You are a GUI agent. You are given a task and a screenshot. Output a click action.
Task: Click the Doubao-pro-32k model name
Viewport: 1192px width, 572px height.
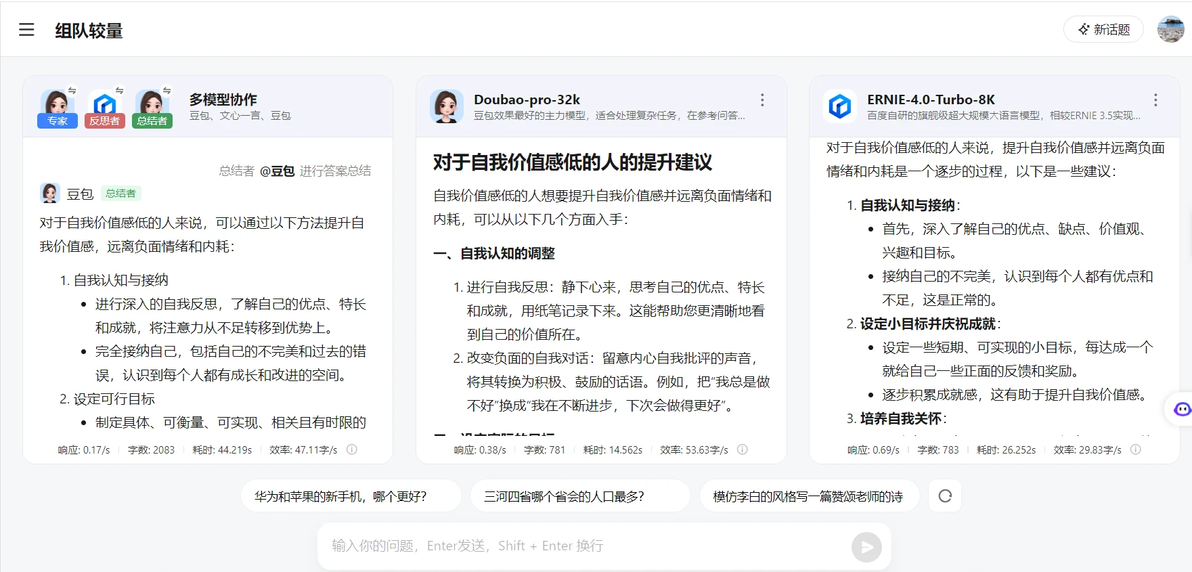[x=528, y=100]
